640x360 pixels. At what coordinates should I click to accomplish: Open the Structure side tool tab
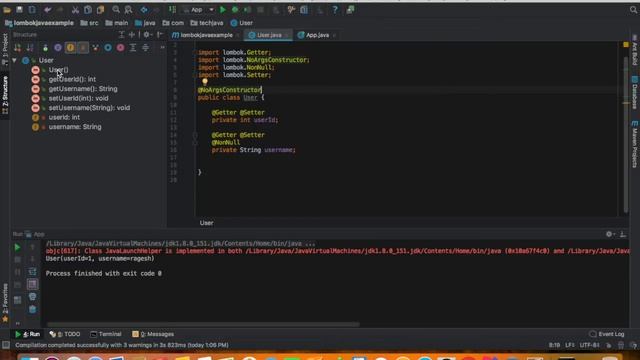(x=5, y=95)
